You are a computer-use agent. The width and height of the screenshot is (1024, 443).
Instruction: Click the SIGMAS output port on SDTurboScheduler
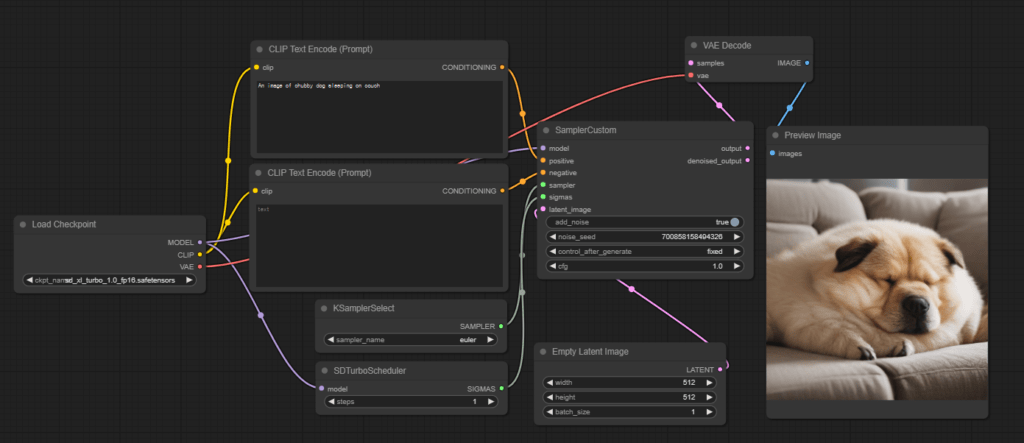pos(501,388)
